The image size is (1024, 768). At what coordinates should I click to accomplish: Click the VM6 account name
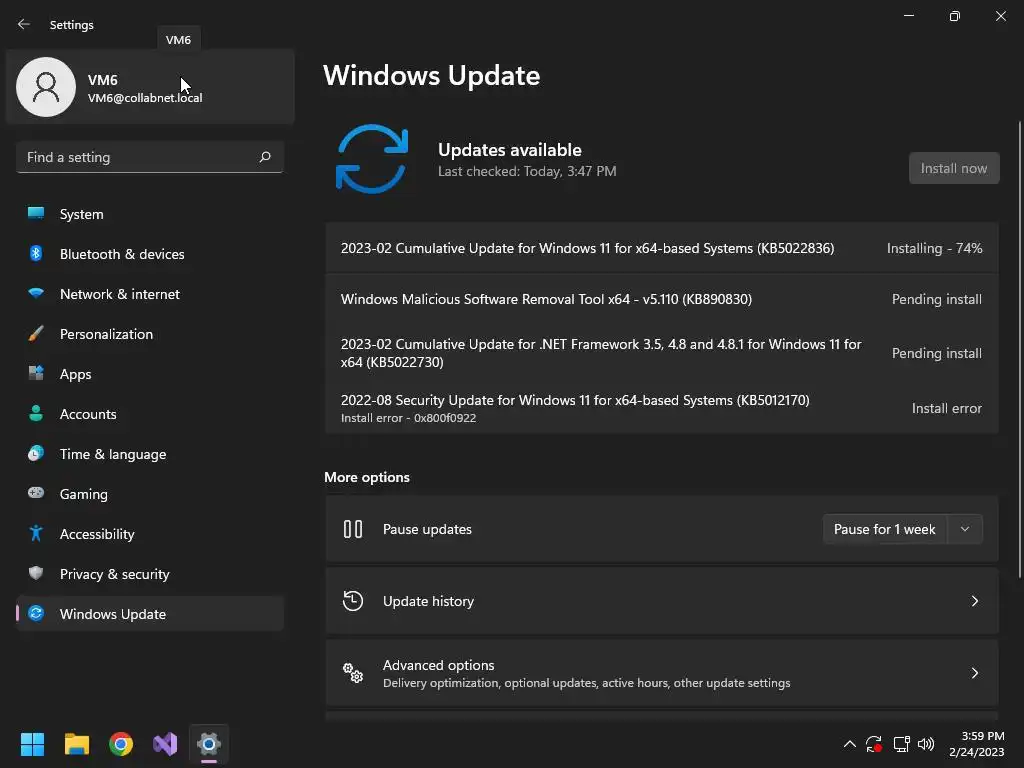[x=103, y=80]
